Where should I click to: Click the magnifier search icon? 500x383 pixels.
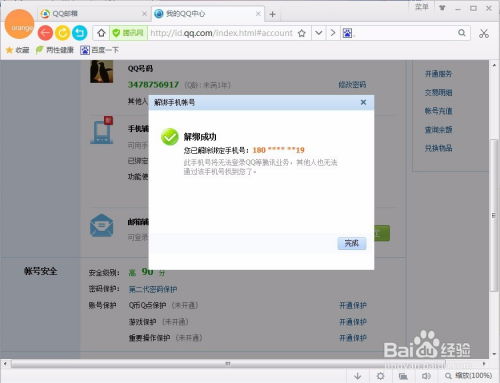pos(462,33)
